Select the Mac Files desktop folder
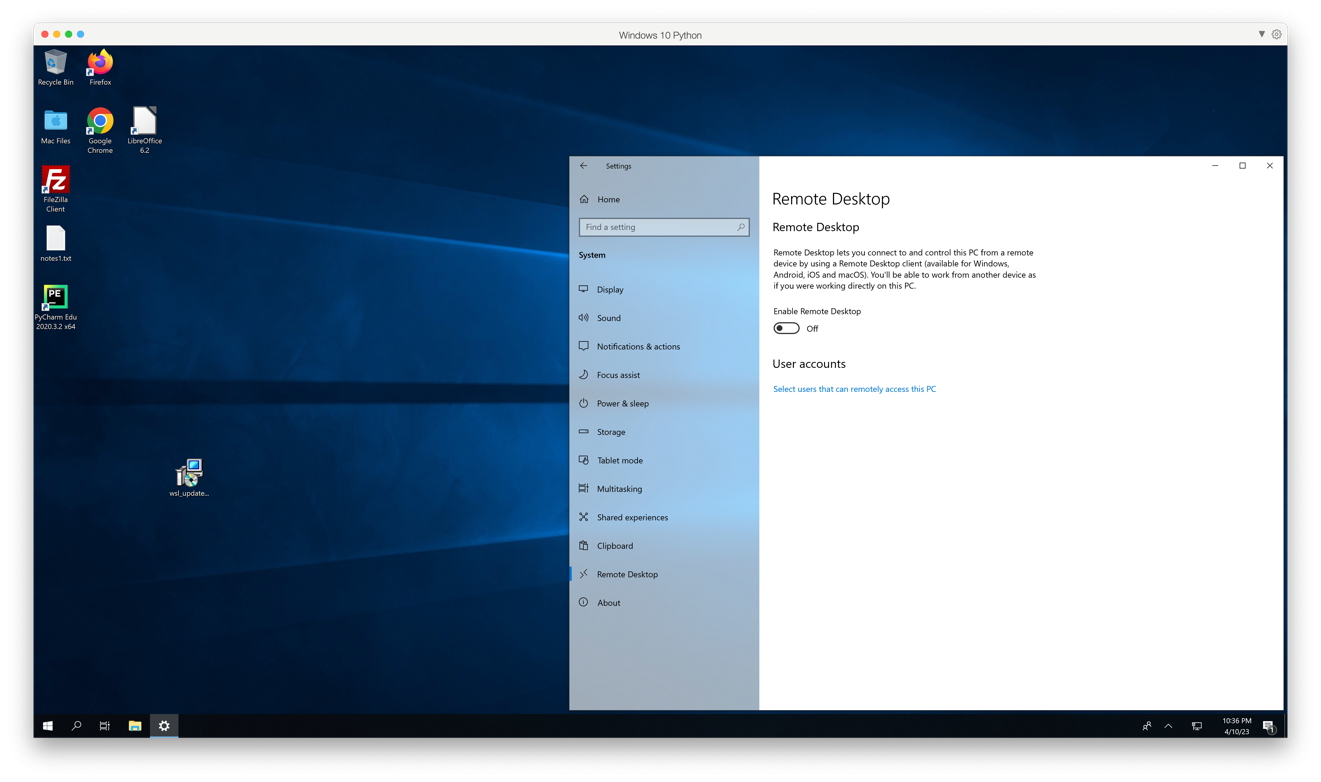 coord(56,126)
